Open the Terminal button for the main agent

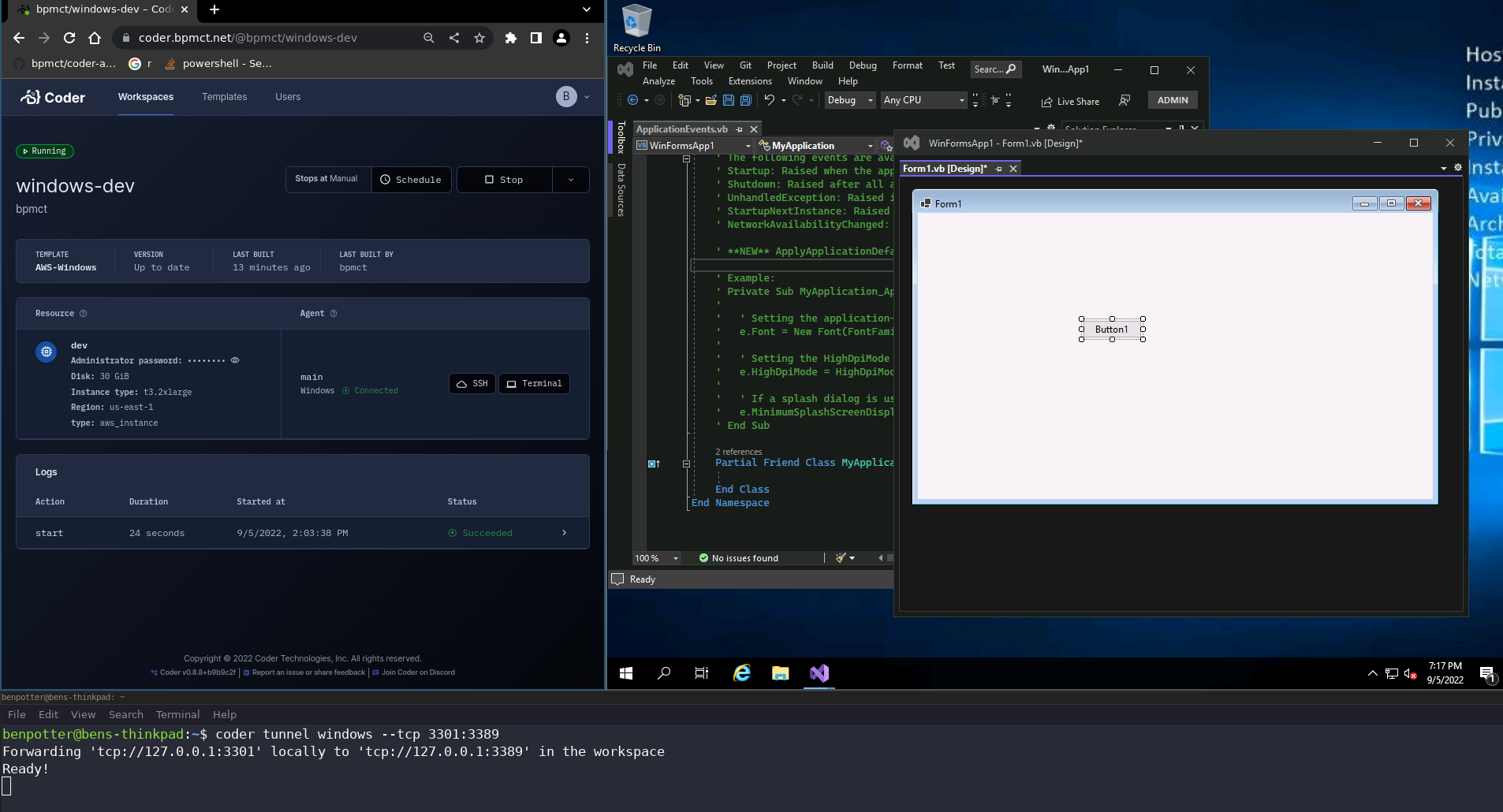coord(535,384)
